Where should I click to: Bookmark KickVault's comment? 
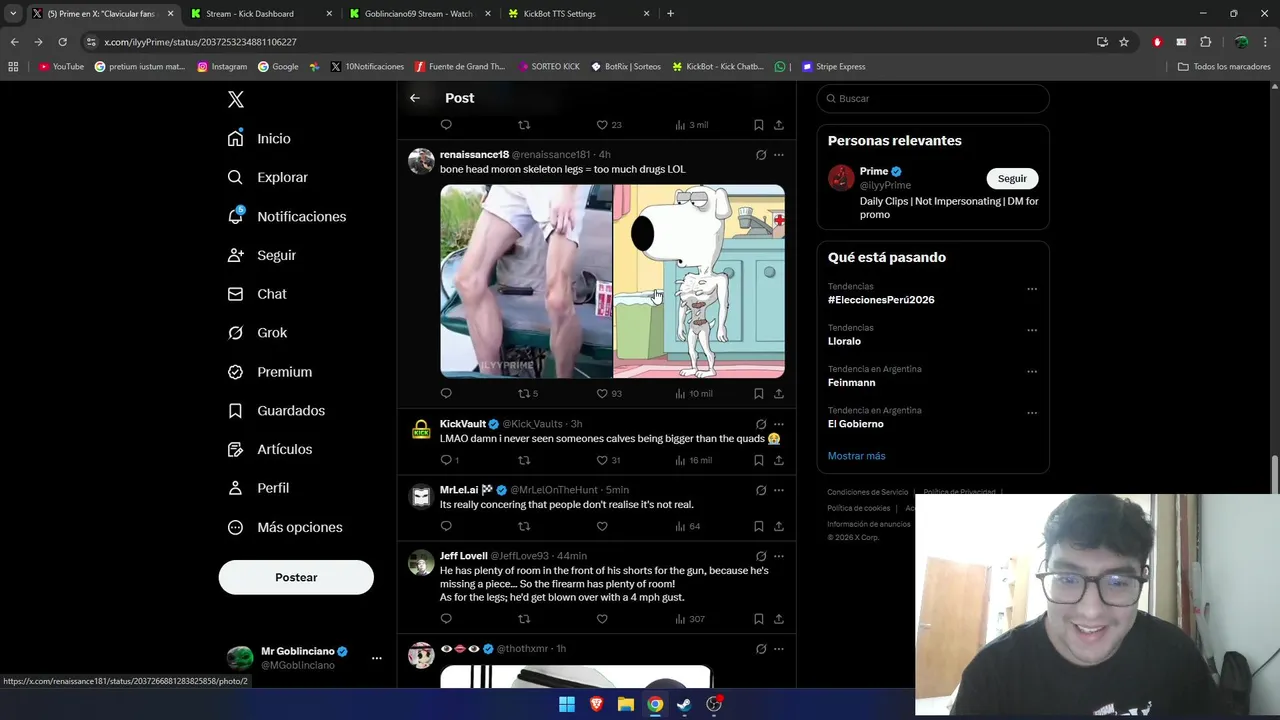(759, 460)
